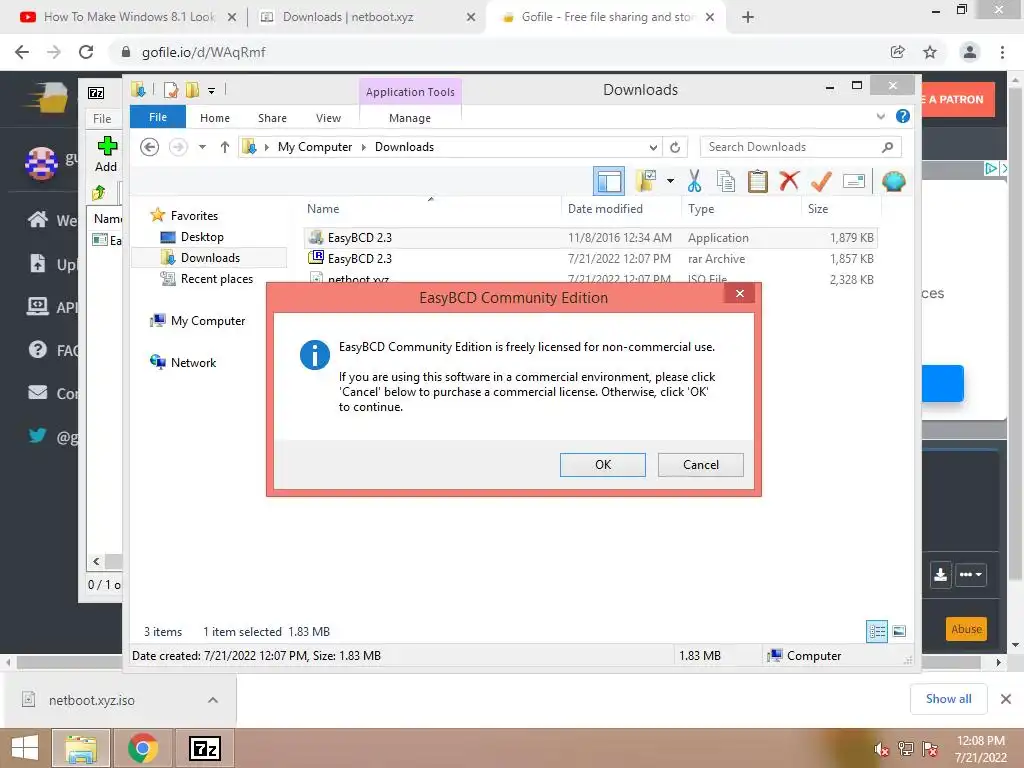Bookmark this page with the star icon

click(929, 52)
